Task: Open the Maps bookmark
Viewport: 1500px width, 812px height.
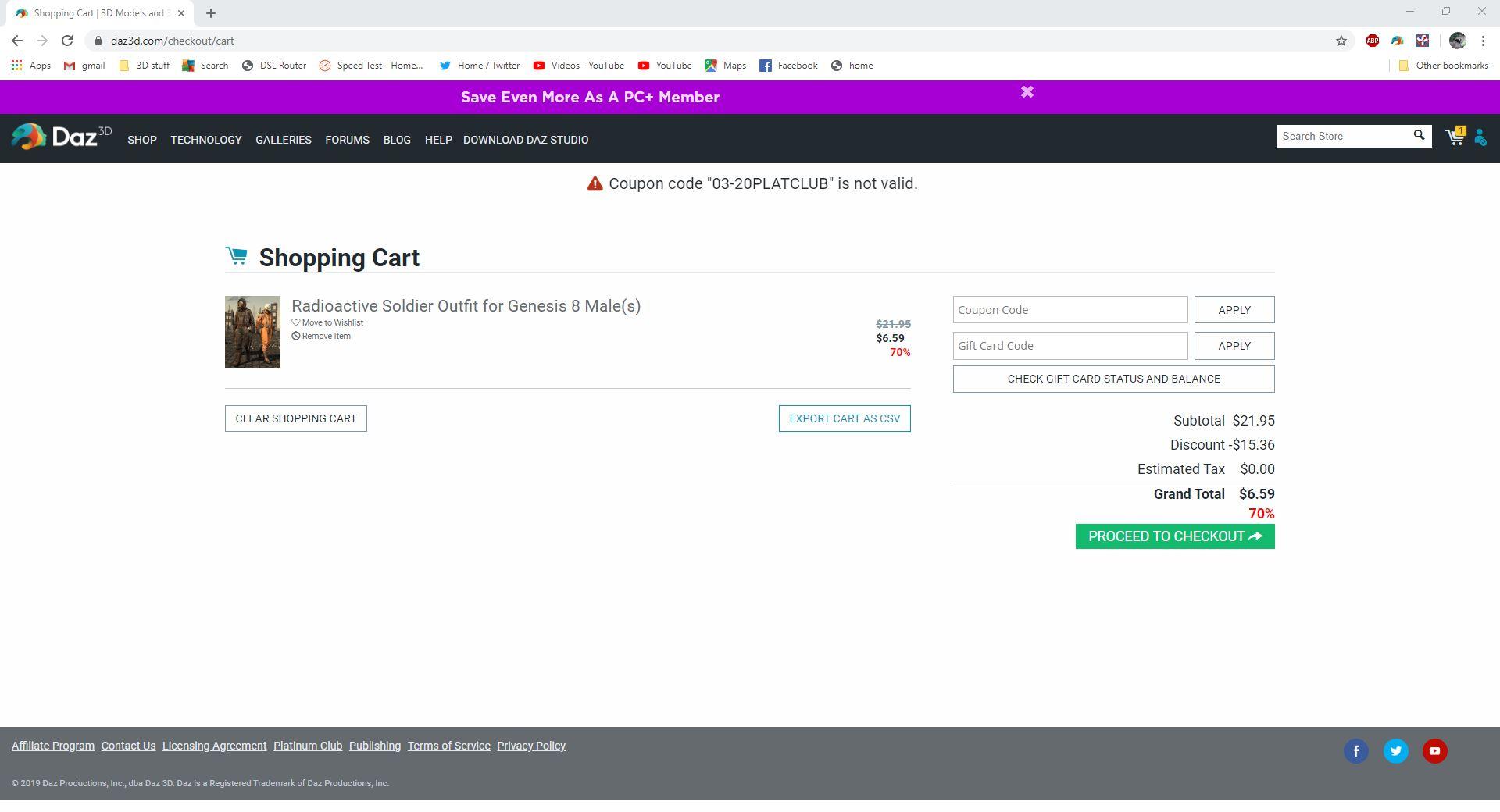Action: tap(726, 66)
